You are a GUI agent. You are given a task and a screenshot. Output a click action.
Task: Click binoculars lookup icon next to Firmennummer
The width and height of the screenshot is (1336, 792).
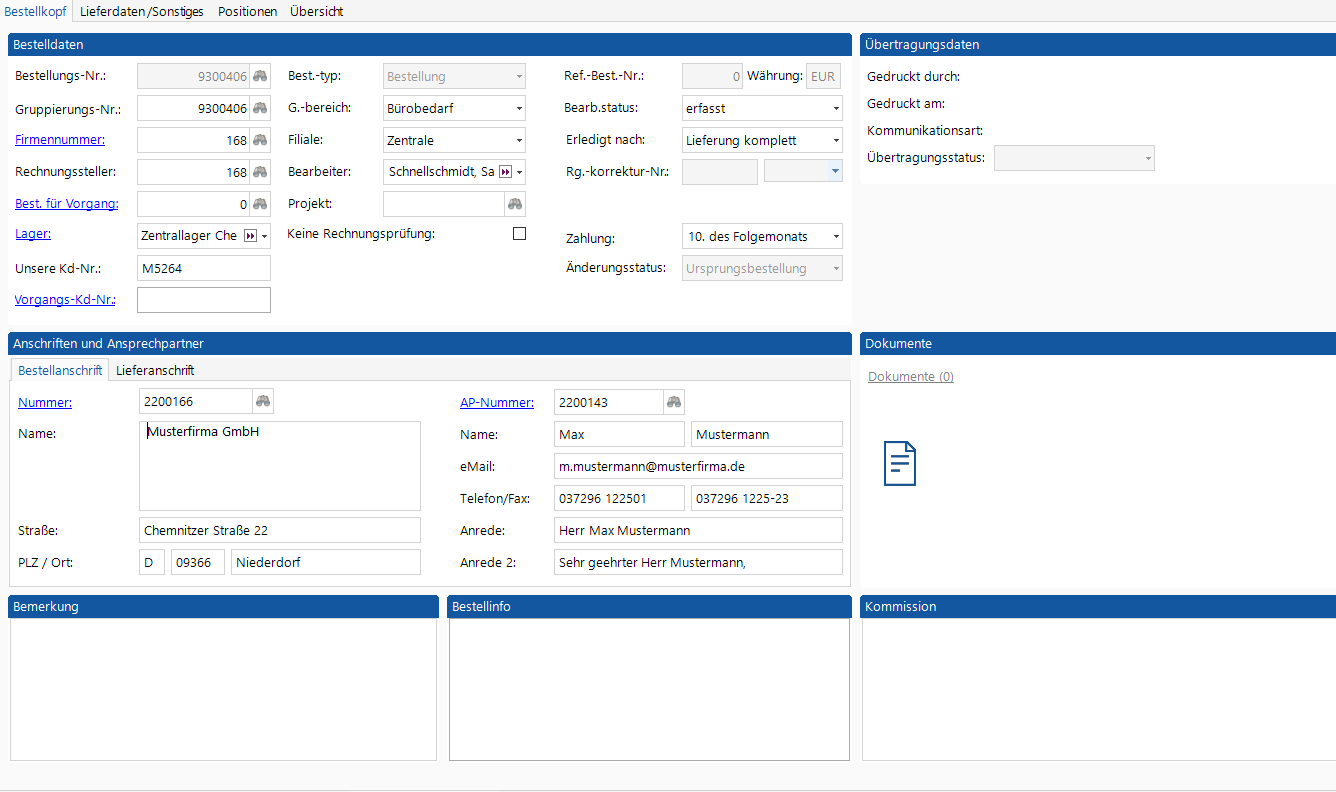coord(260,140)
